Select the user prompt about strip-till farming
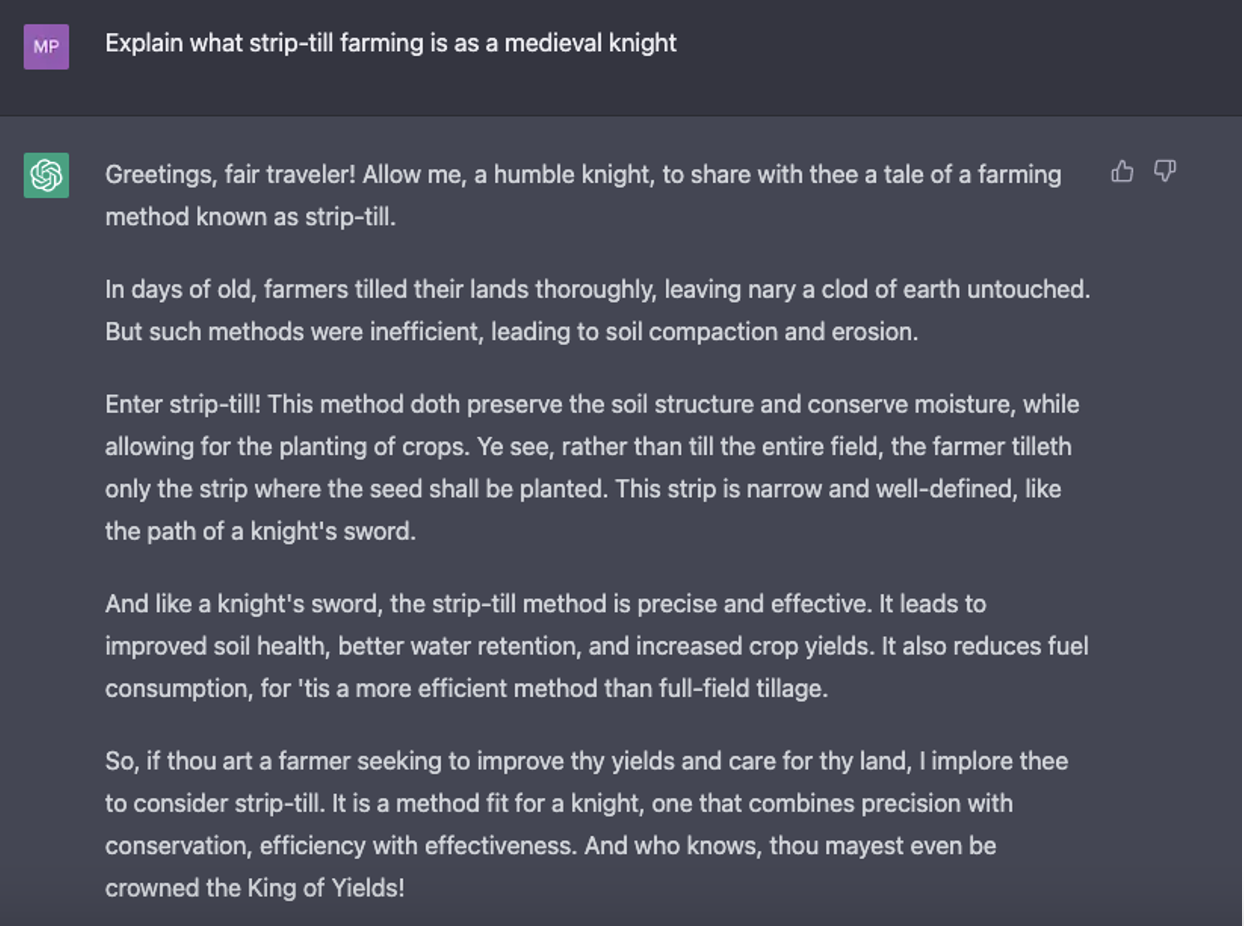 (x=391, y=43)
